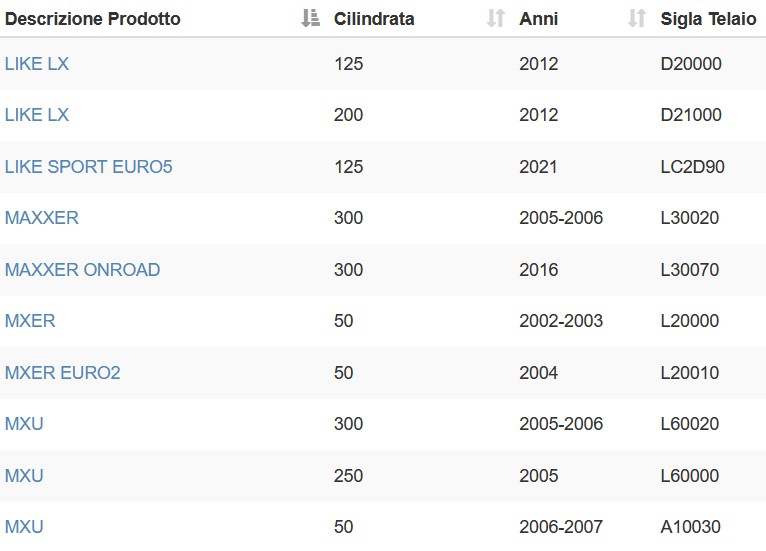The height and width of the screenshot is (551, 766).
Task: Open the LIKE LX 125 link
Action: pyautogui.click(x=37, y=64)
